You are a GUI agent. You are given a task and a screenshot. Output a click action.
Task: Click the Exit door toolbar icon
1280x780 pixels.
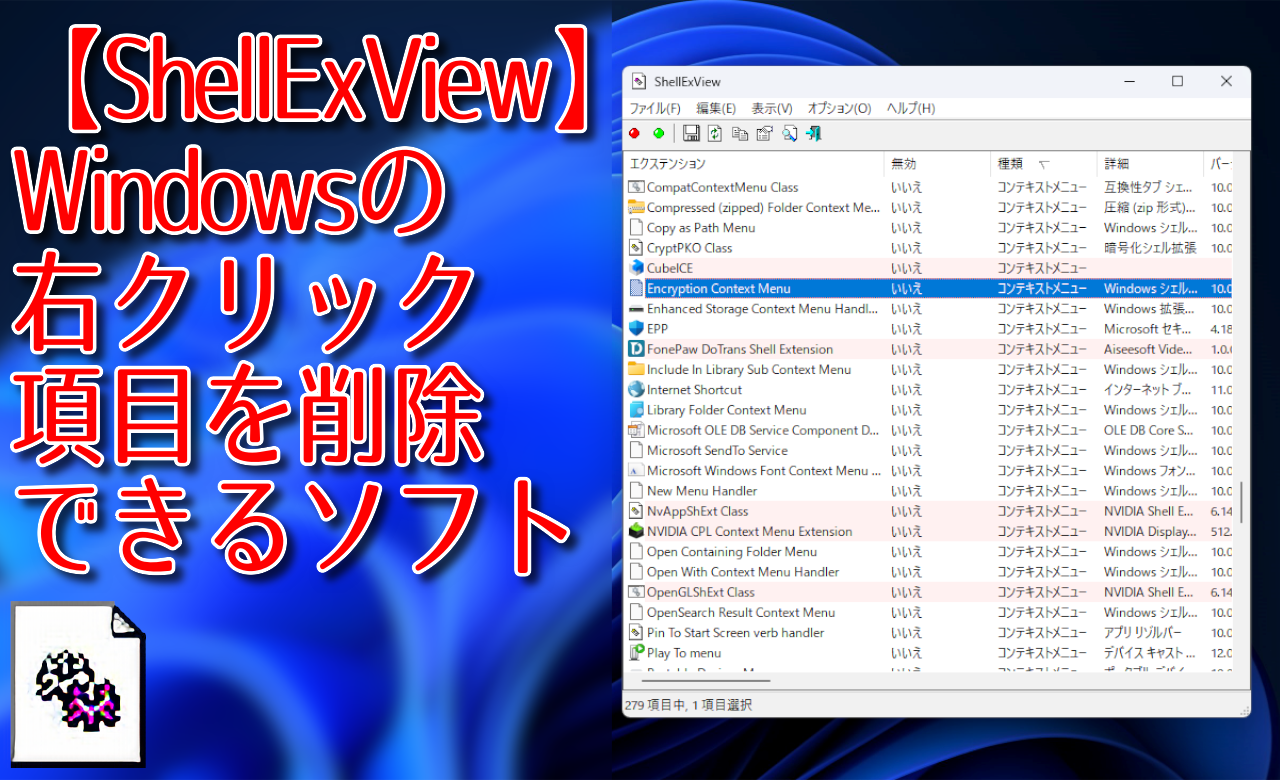coord(814,133)
